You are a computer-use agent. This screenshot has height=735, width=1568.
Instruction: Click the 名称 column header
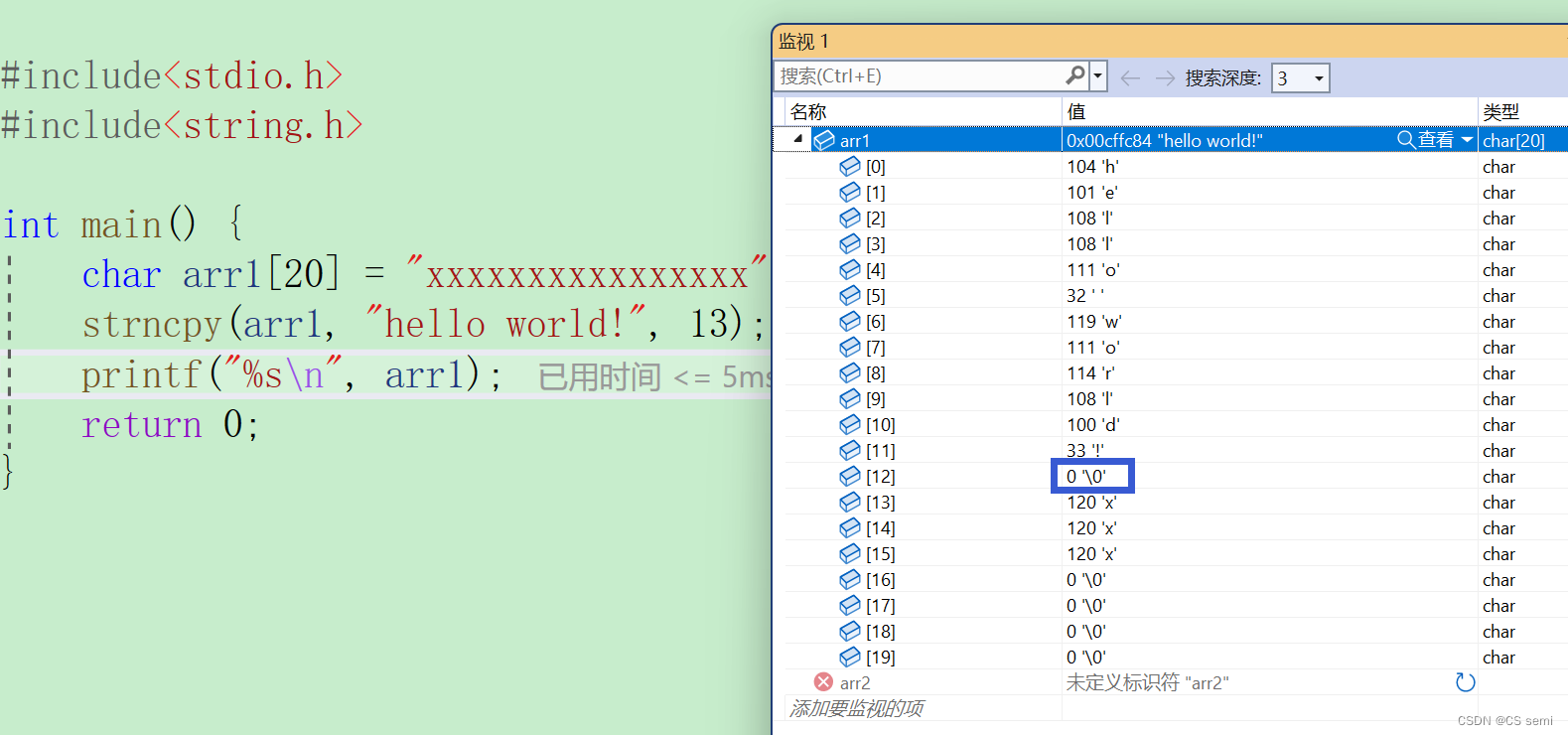808,111
